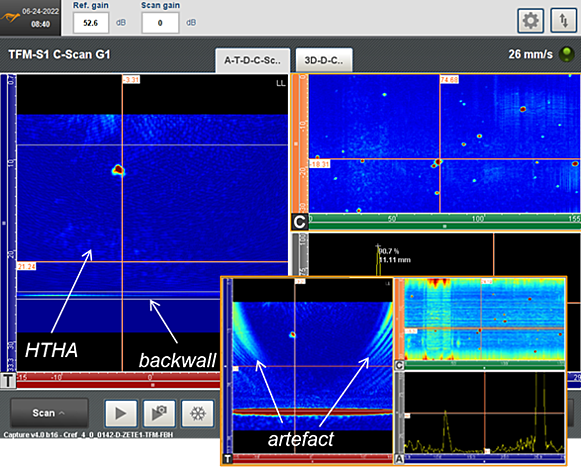Freeze the display with the snowflake icon
The image size is (581, 467).
[x=197, y=413]
